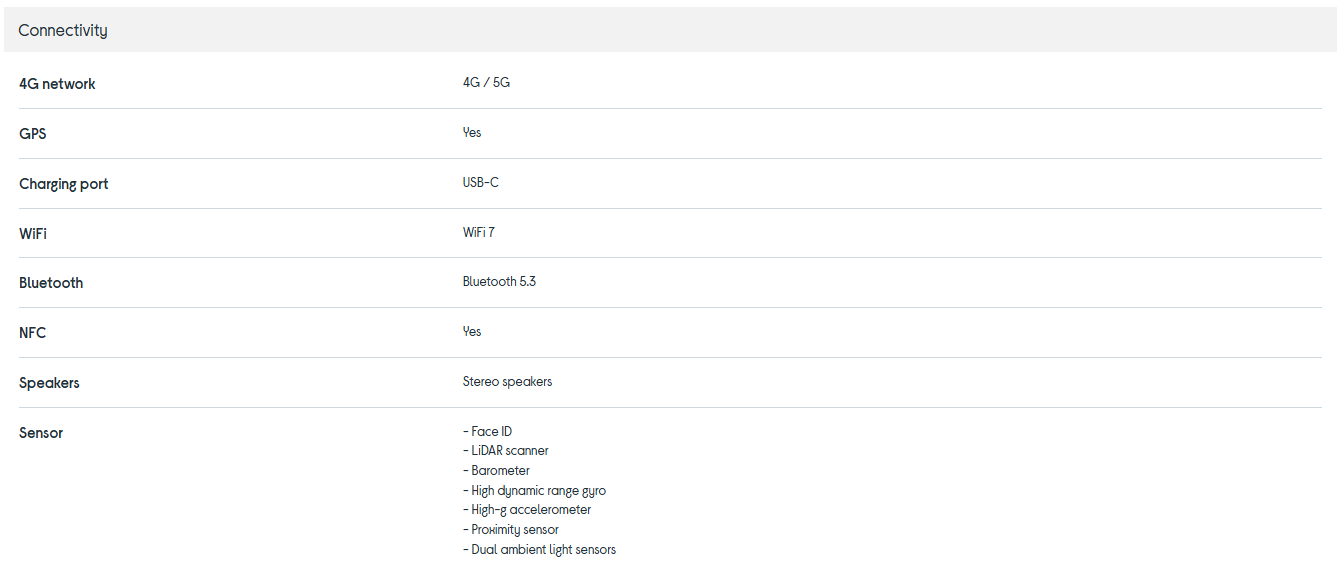This screenshot has width=1343, height=561.
Task: Click the Sensor row label
Action: coord(41,433)
